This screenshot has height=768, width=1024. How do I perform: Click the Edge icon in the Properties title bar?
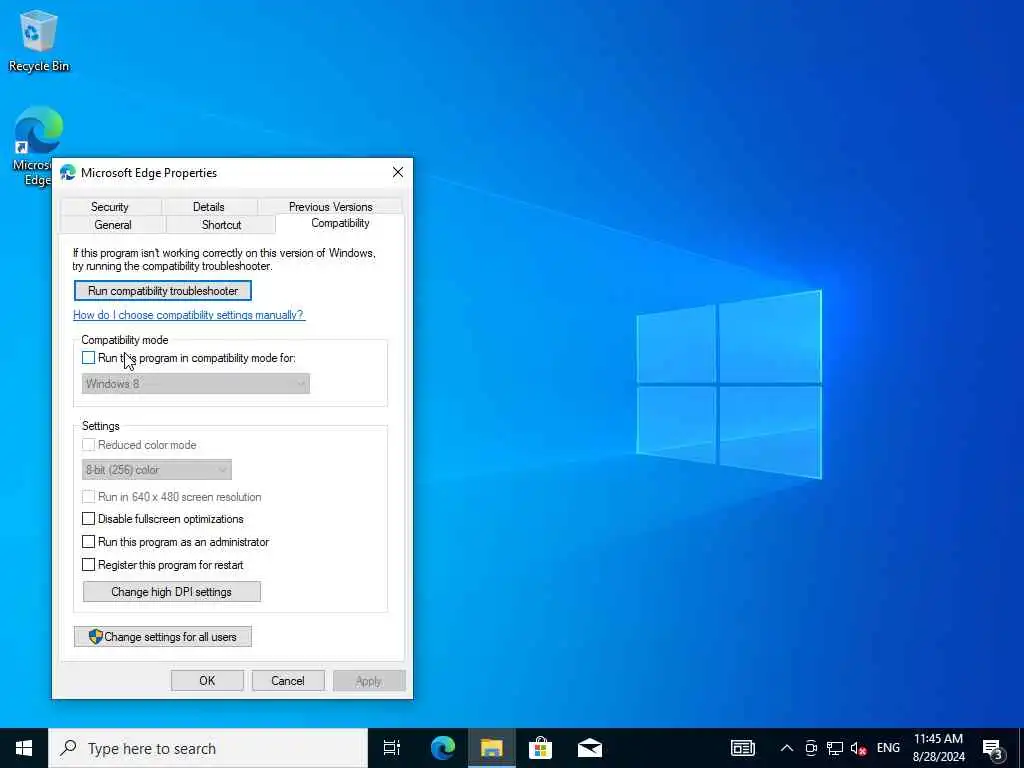click(68, 172)
